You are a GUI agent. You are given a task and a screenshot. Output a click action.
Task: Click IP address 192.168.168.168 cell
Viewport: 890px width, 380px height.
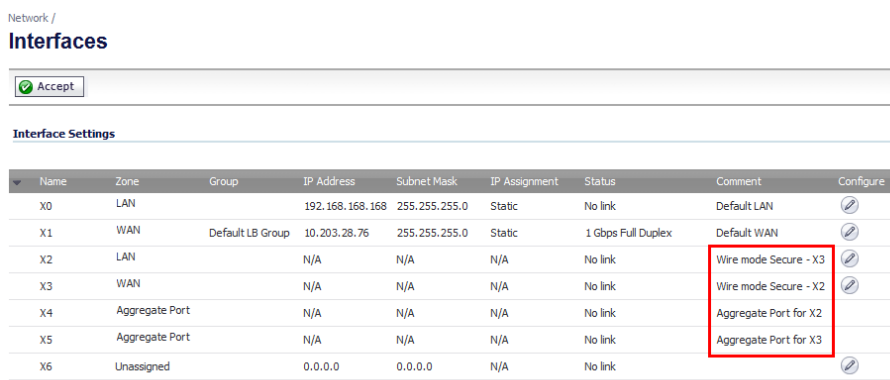346,206
